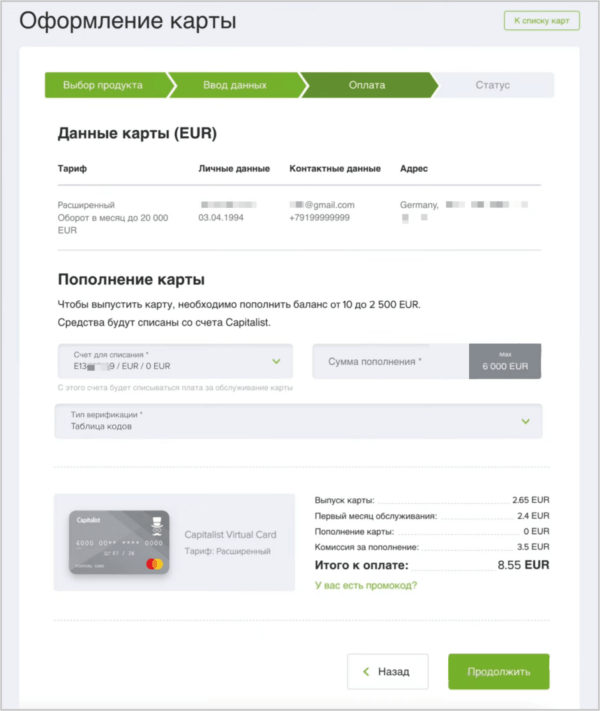Click the 'Расширенный' tariff name in the table
The width and height of the screenshot is (600, 711).
(x=86, y=205)
